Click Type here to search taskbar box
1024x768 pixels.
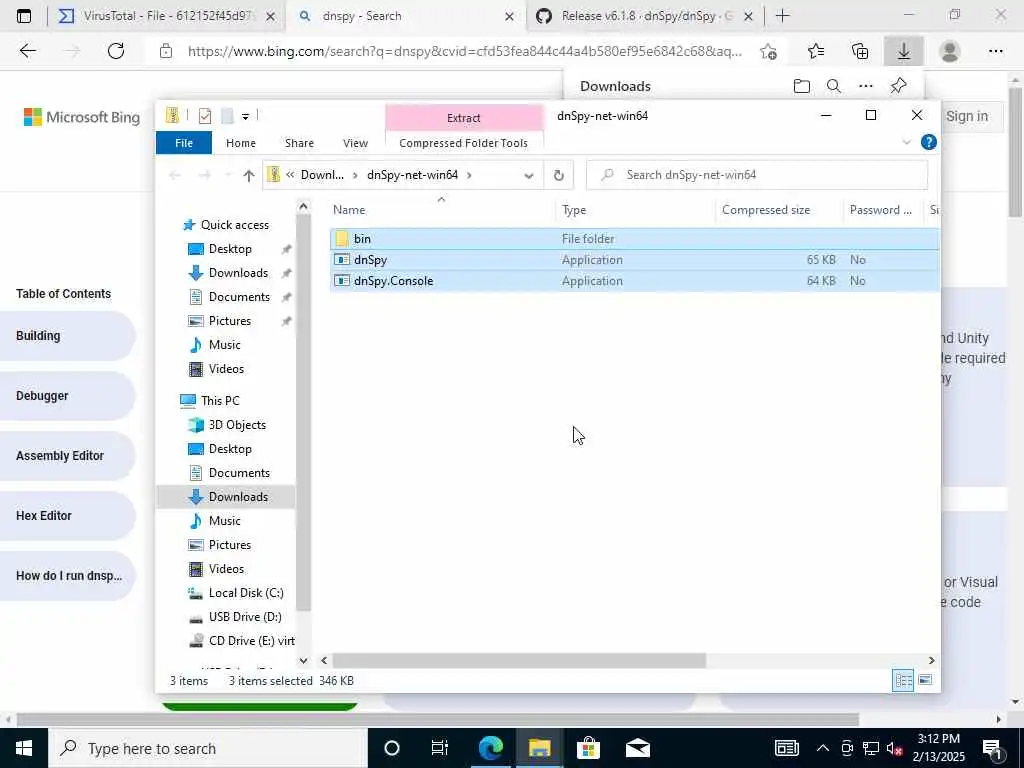pyautogui.click(x=207, y=748)
